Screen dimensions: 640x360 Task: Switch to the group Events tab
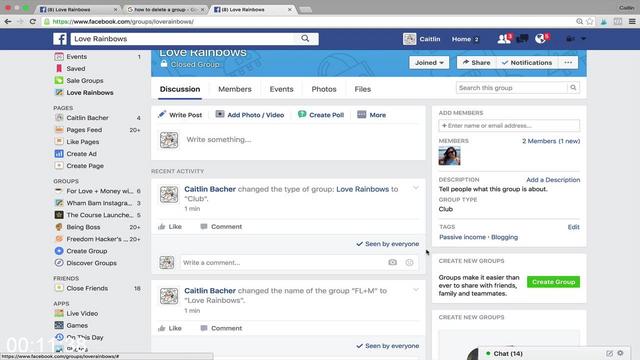point(281,89)
